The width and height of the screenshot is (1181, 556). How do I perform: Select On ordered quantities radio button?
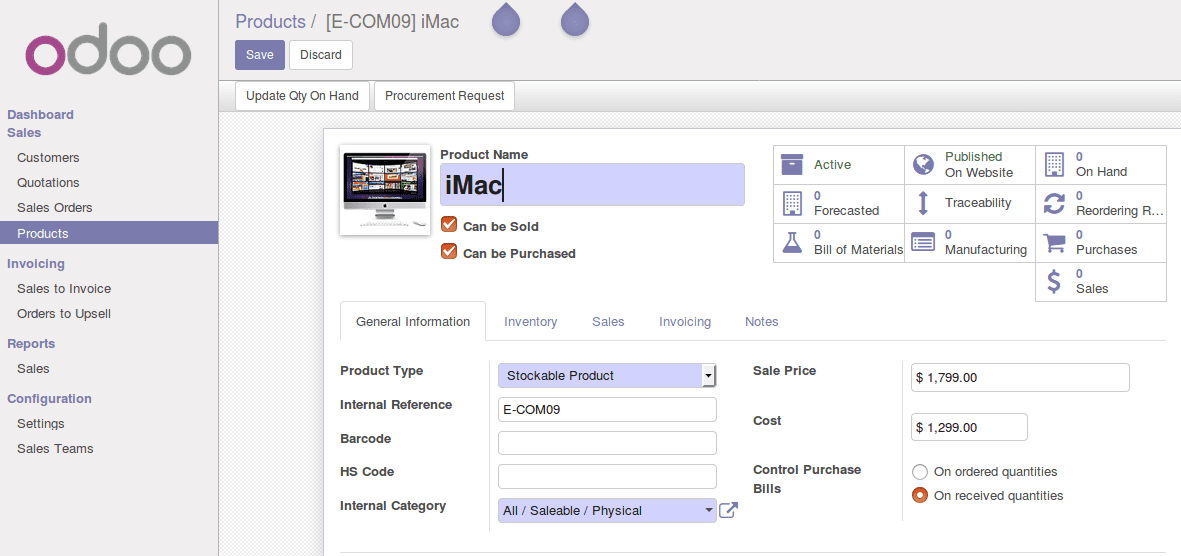coord(920,472)
